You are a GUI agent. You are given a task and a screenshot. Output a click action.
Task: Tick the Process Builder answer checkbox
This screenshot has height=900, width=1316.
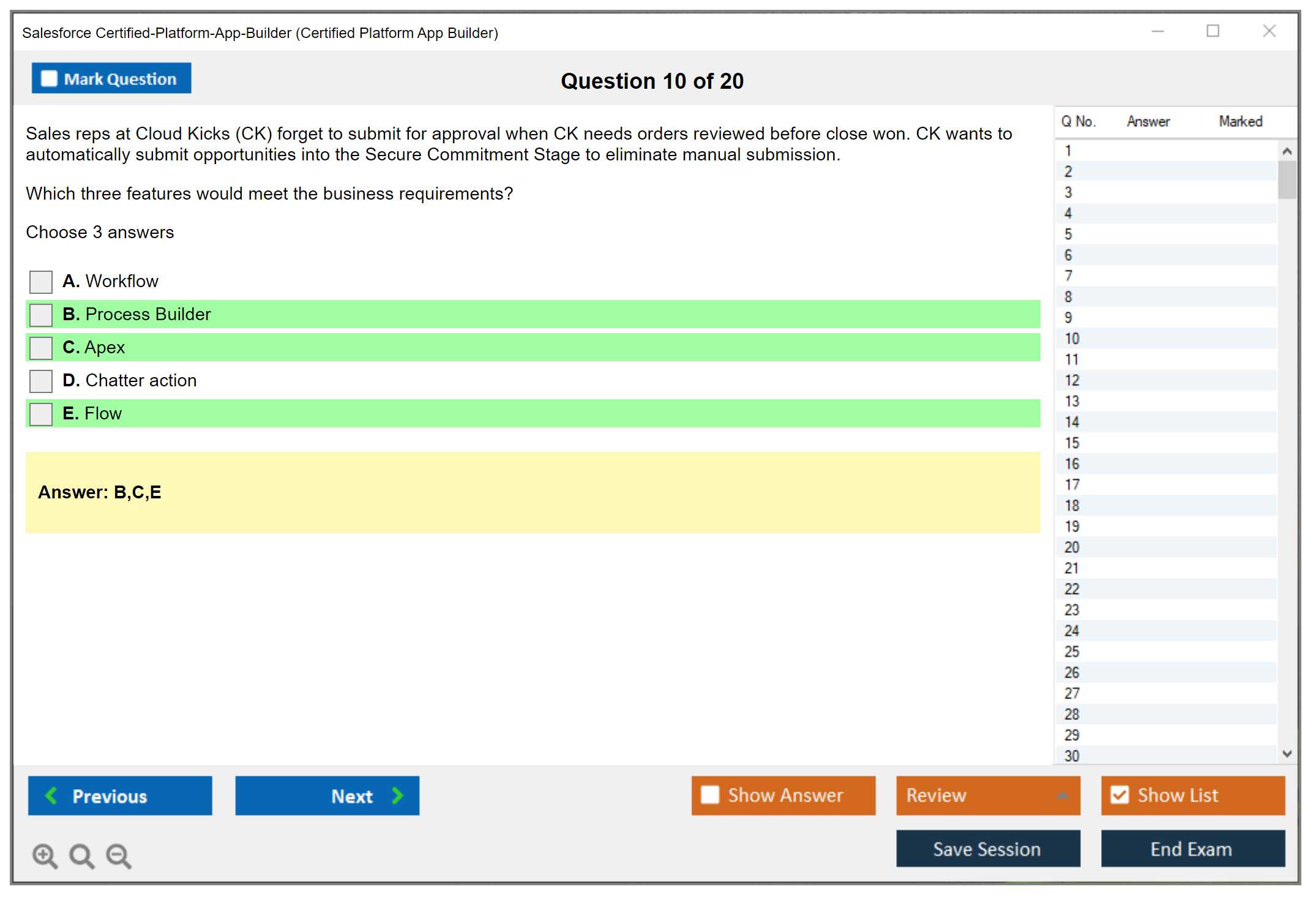pos(41,315)
